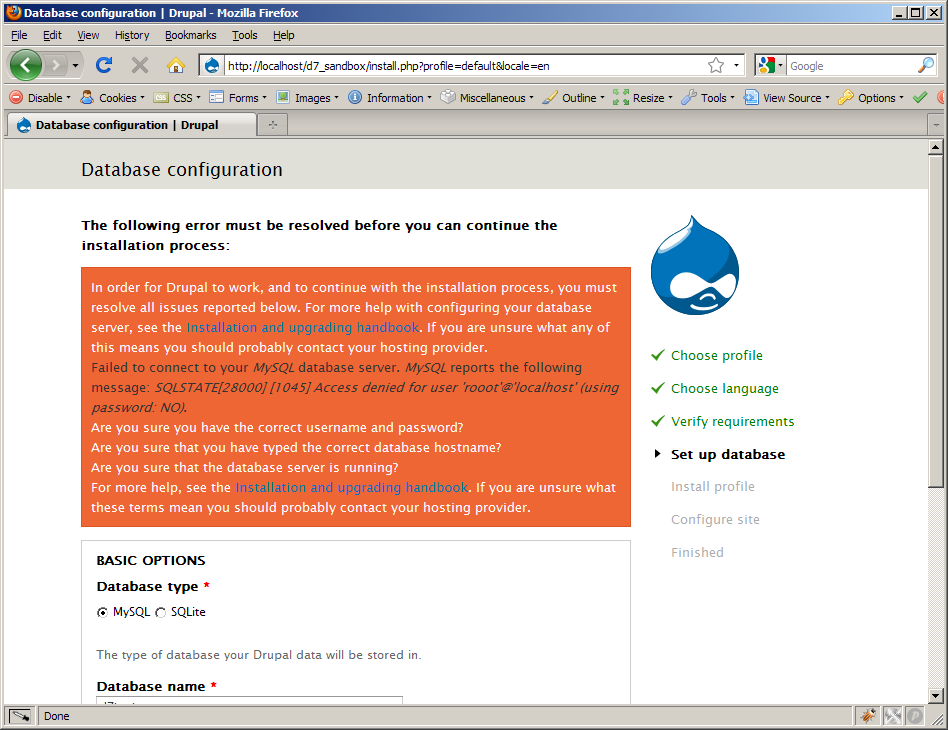Open a new tab with plus button
The width and height of the screenshot is (948, 730).
(273, 125)
